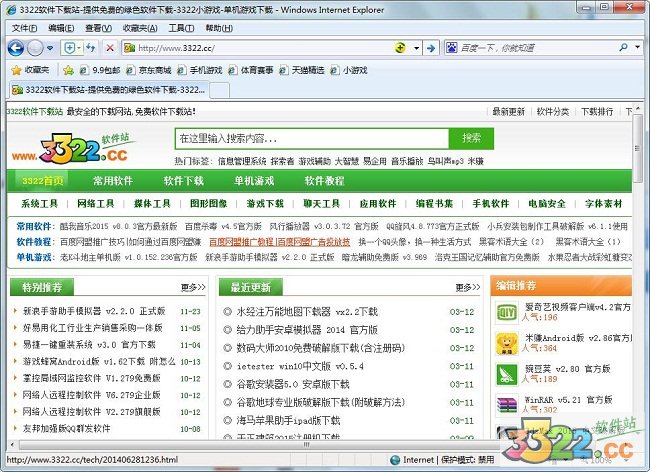Click the Baidu paw search provider icon

[451, 48]
